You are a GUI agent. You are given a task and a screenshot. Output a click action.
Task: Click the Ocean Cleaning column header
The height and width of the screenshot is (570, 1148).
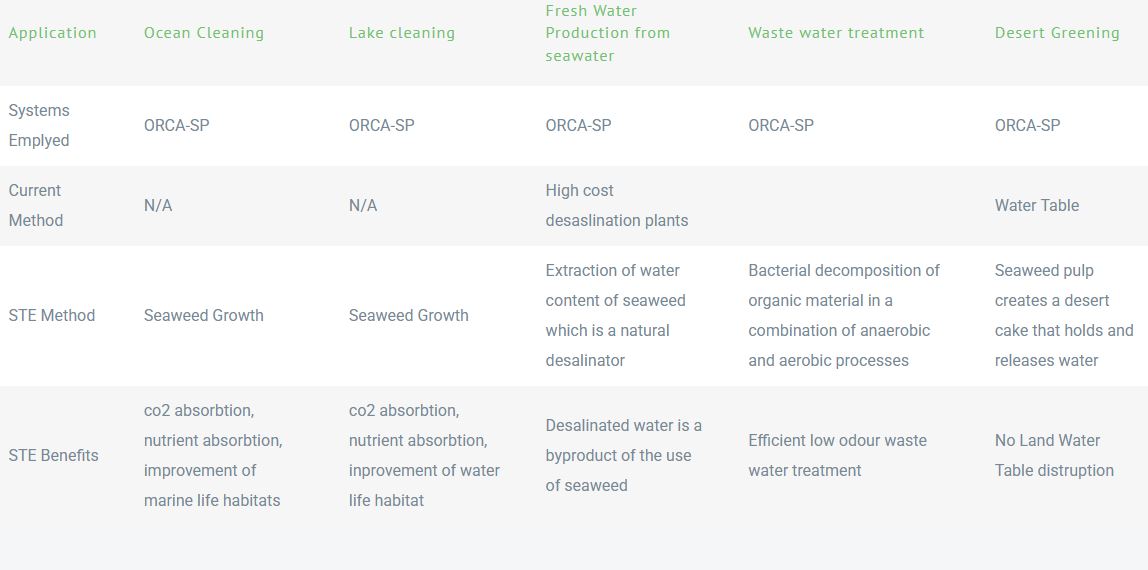click(x=204, y=33)
